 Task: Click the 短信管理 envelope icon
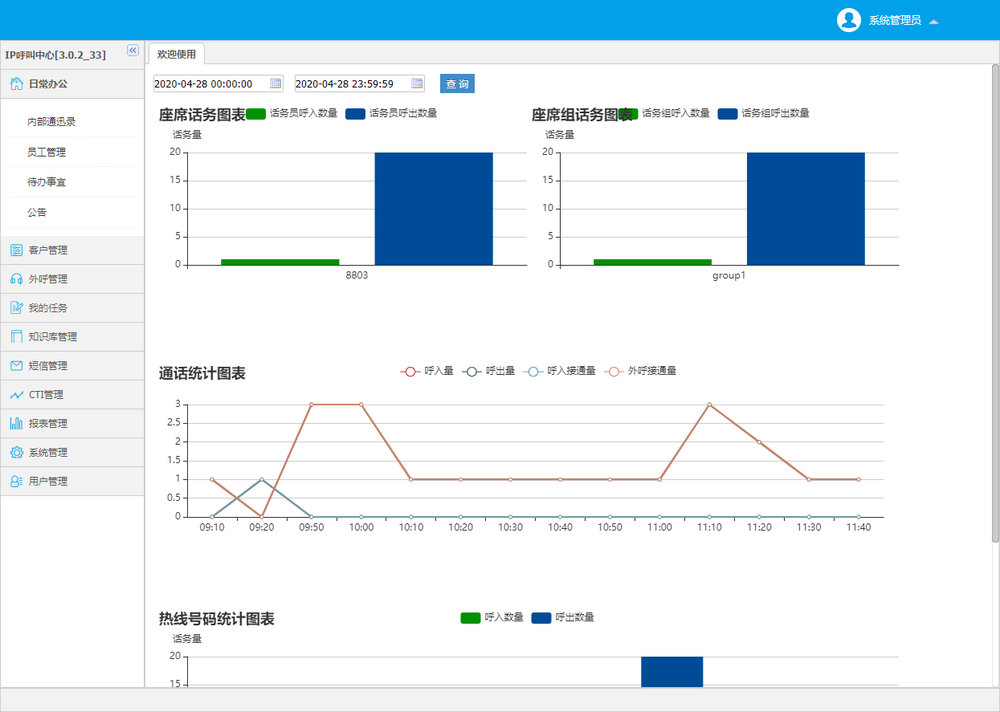[16, 366]
